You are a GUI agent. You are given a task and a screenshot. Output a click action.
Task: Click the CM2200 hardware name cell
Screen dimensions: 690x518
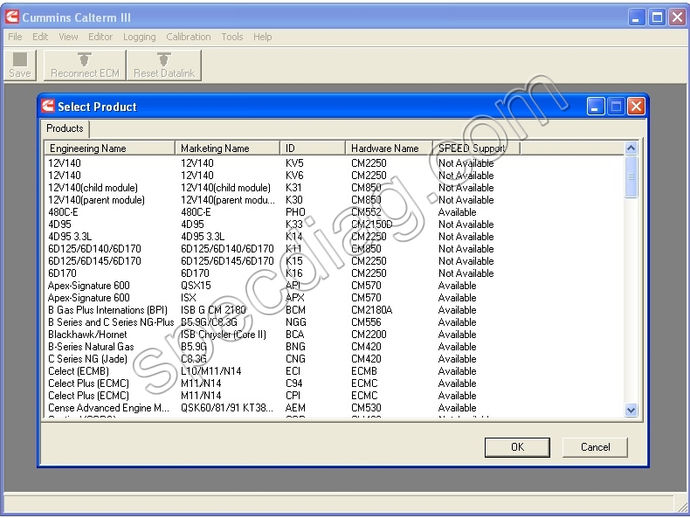click(x=369, y=334)
